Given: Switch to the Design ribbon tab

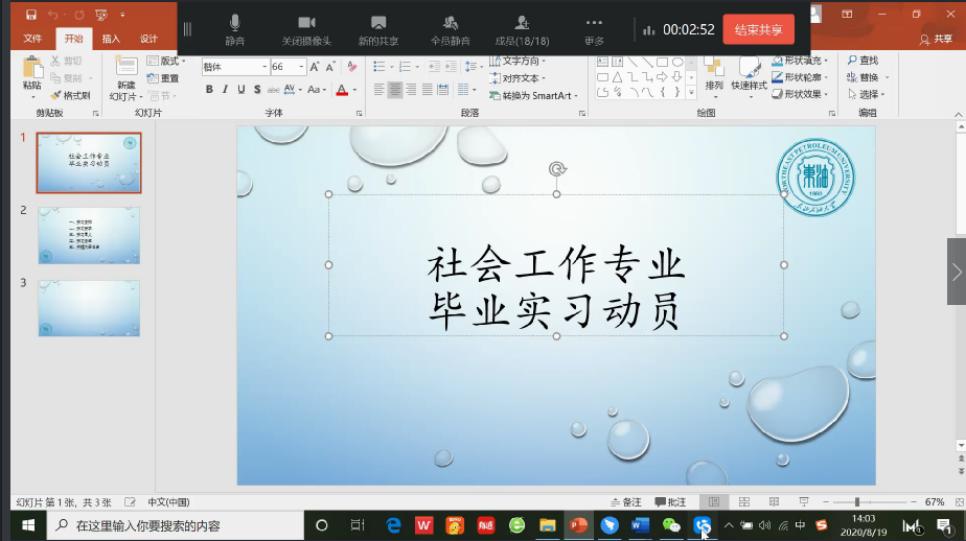Looking at the screenshot, I should (148, 39).
